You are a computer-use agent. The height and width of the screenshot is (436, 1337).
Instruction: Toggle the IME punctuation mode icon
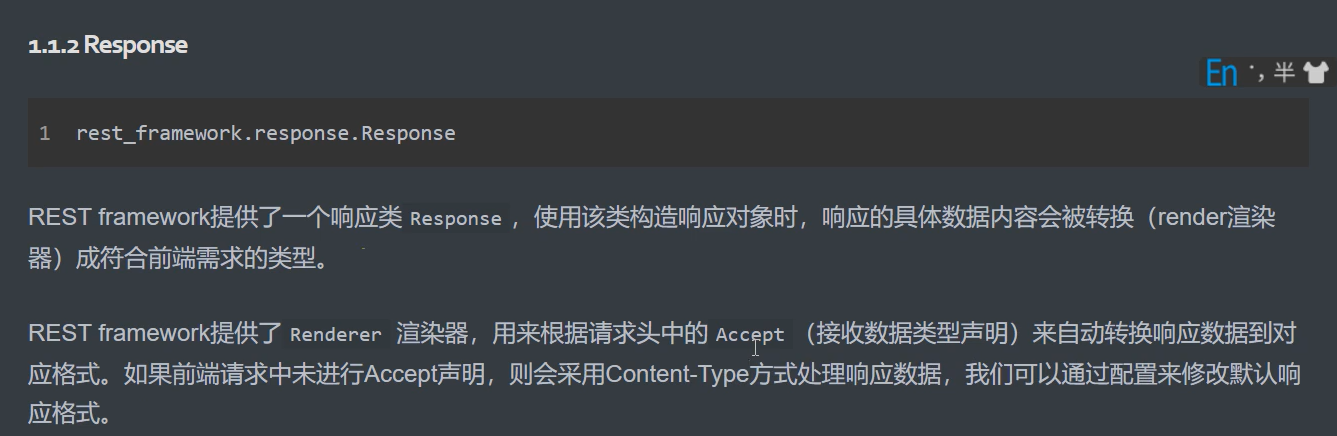[x=1256, y=72]
